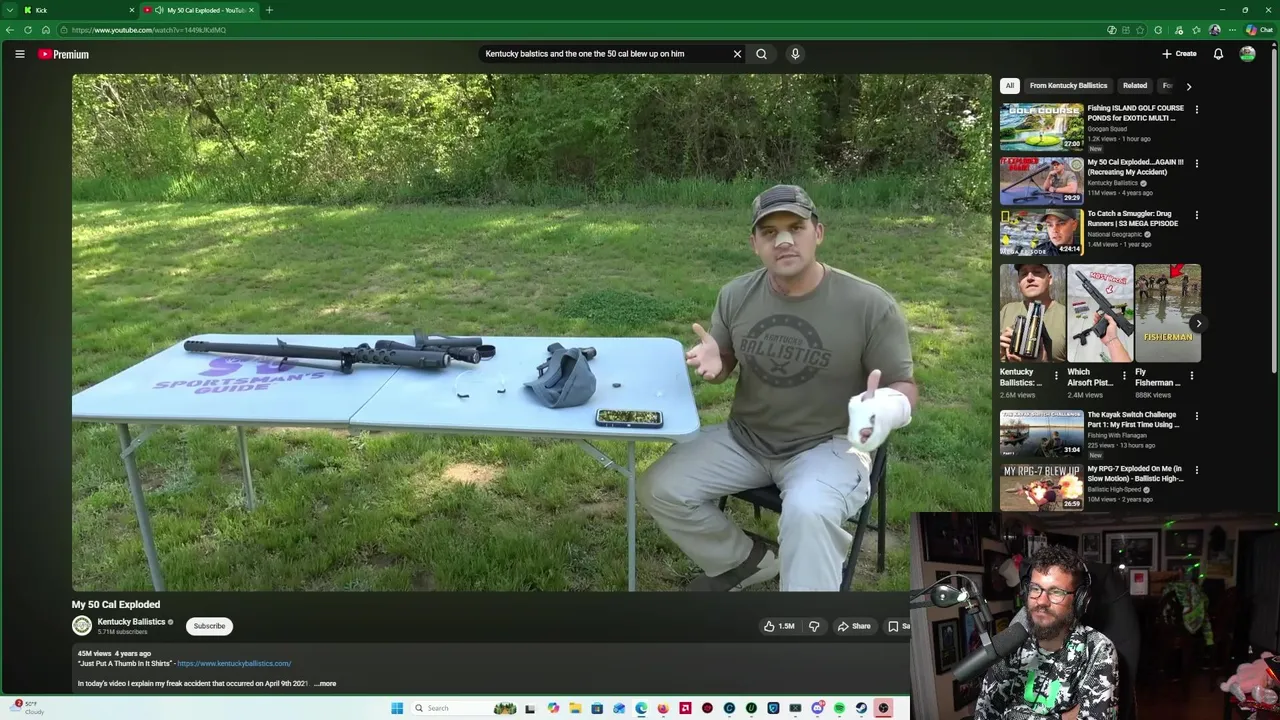Click into the YouTube search field
This screenshot has height=720, width=1280.
(605, 54)
